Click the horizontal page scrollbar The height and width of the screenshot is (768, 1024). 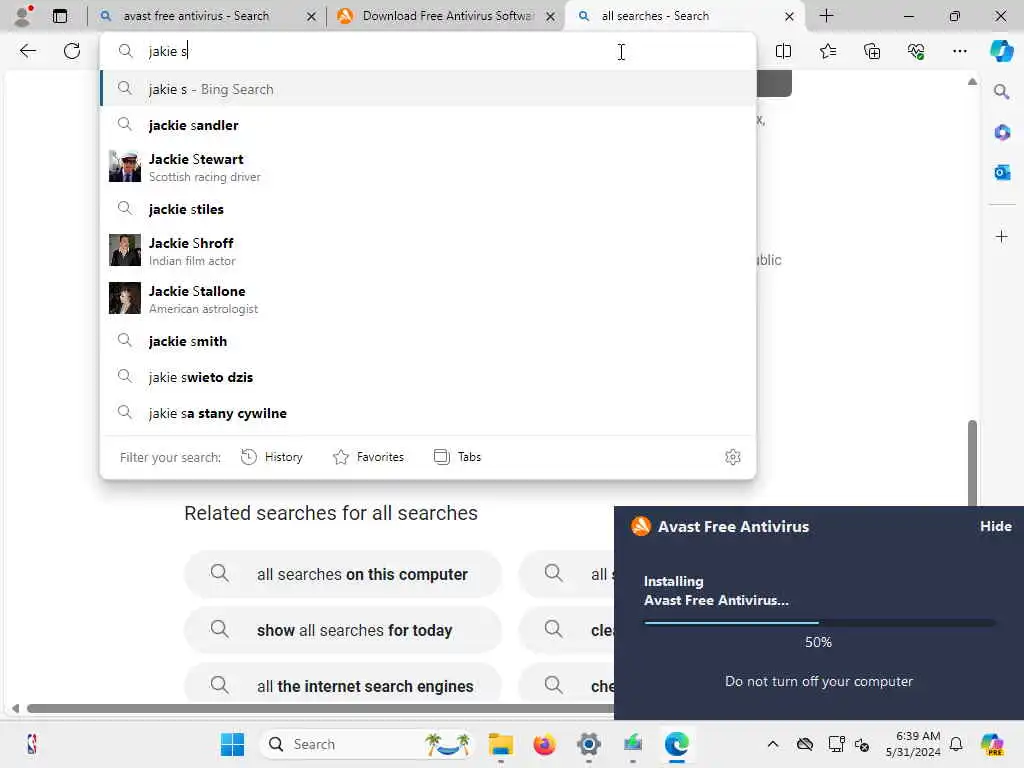(x=320, y=709)
